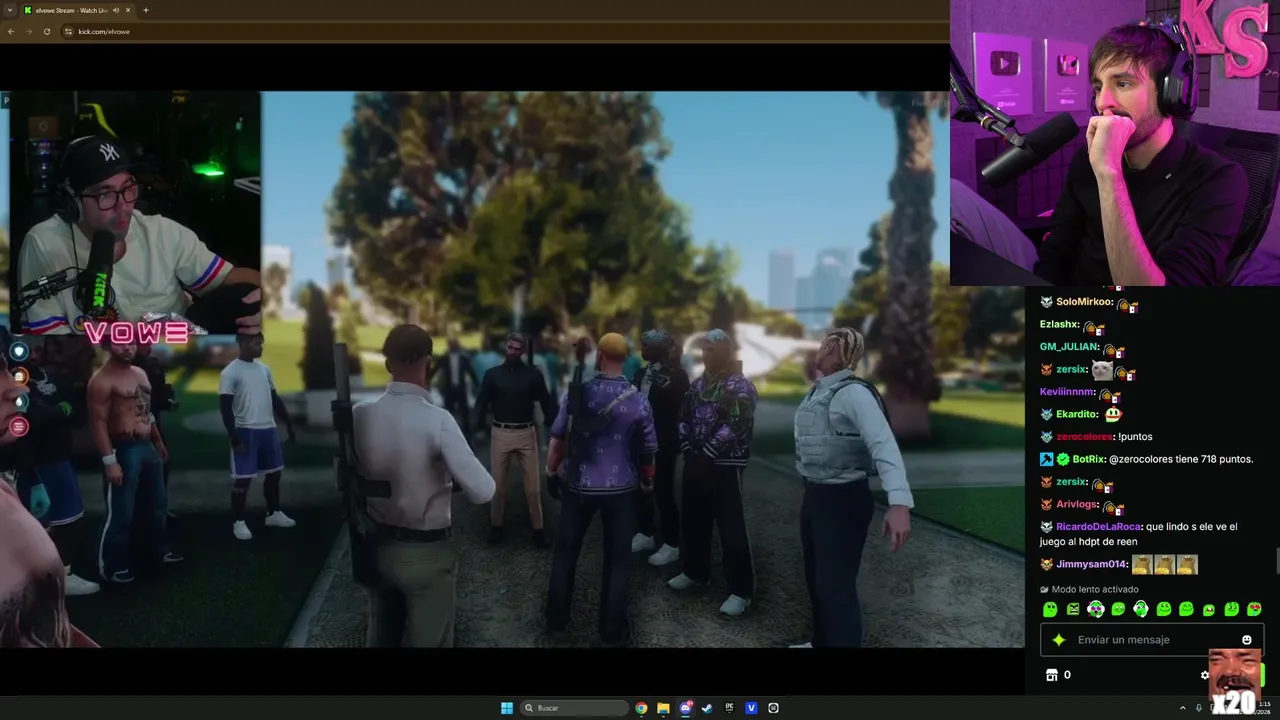This screenshot has height=720, width=1280.
Task: Click username Ekardito in chat
Action: 1077,414
